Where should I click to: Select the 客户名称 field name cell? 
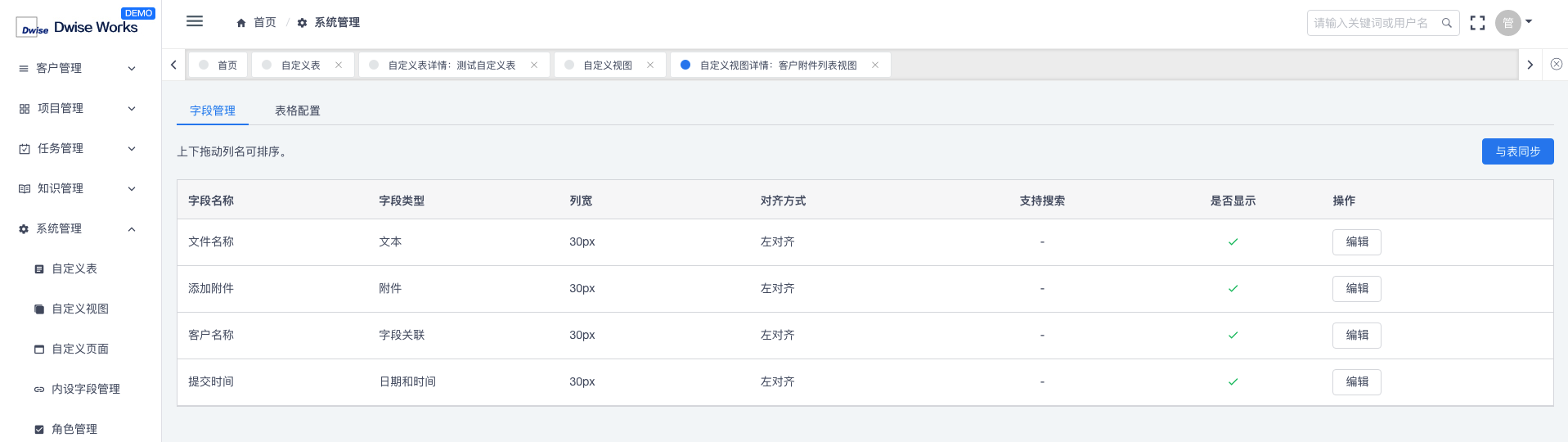point(211,336)
